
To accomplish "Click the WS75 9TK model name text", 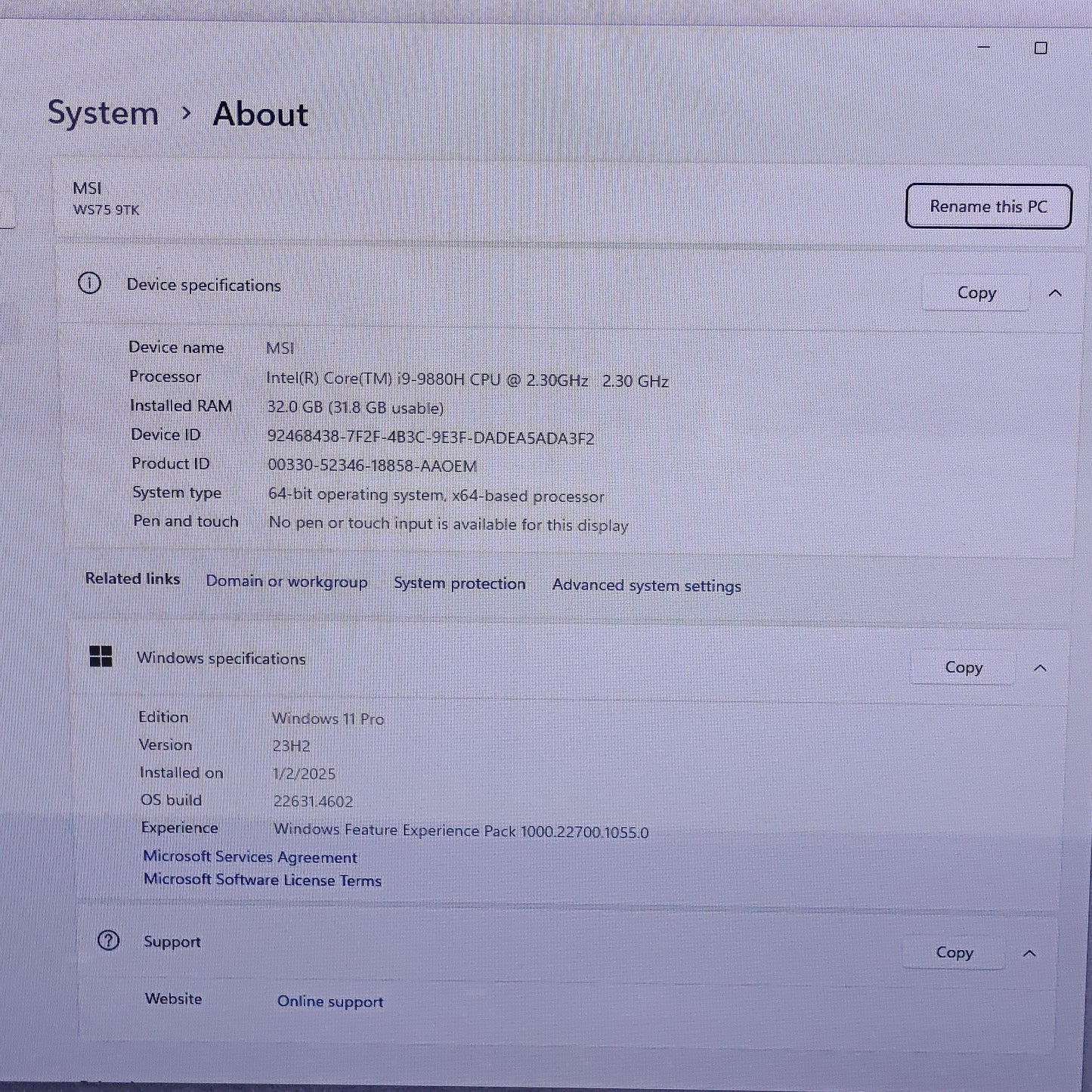I will click(x=107, y=210).
